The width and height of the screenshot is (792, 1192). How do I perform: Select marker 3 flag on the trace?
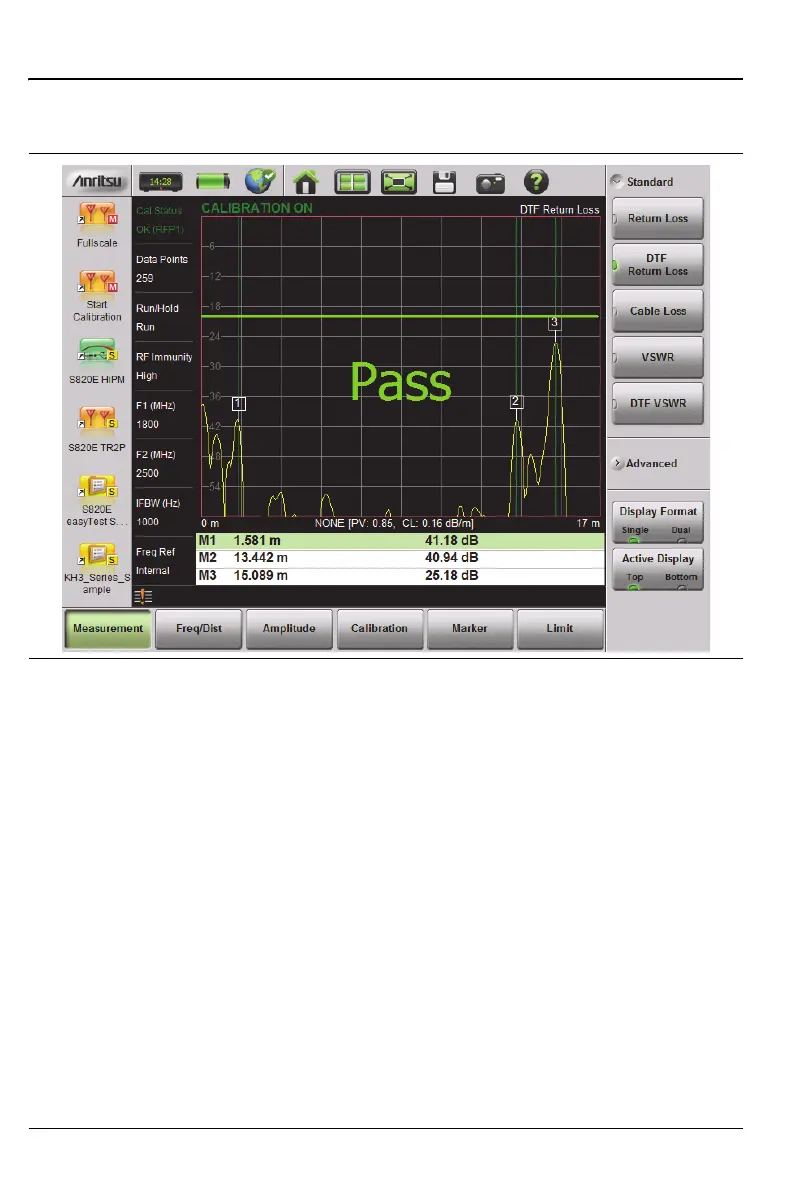click(555, 322)
